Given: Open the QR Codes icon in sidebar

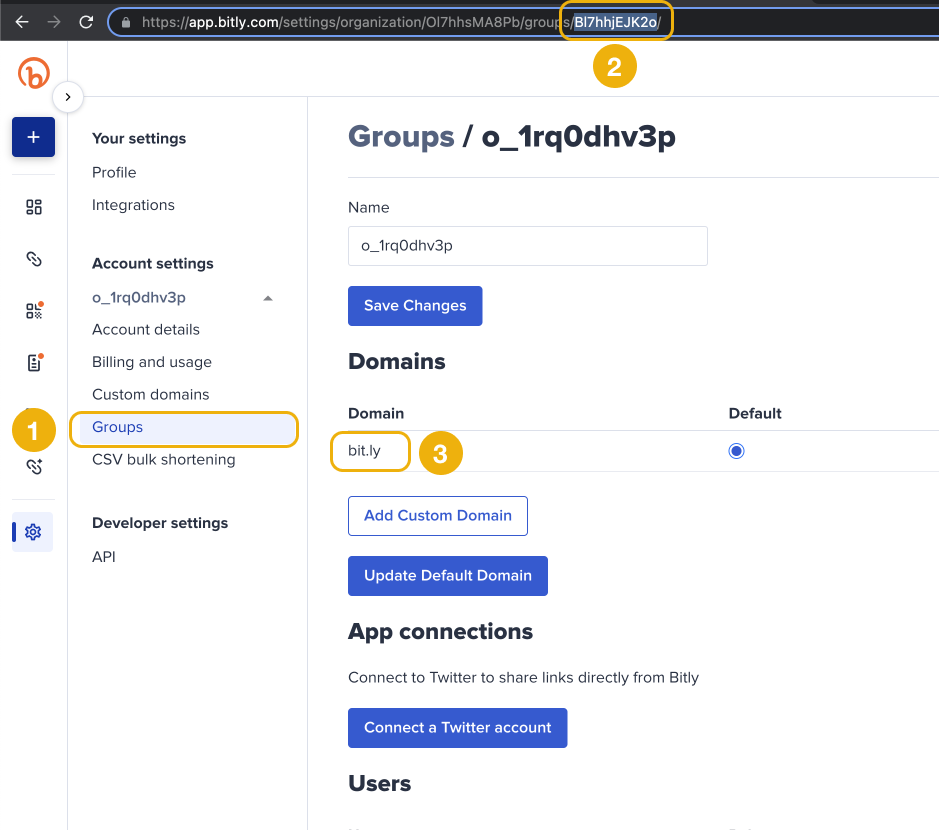Looking at the screenshot, I should (33, 311).
